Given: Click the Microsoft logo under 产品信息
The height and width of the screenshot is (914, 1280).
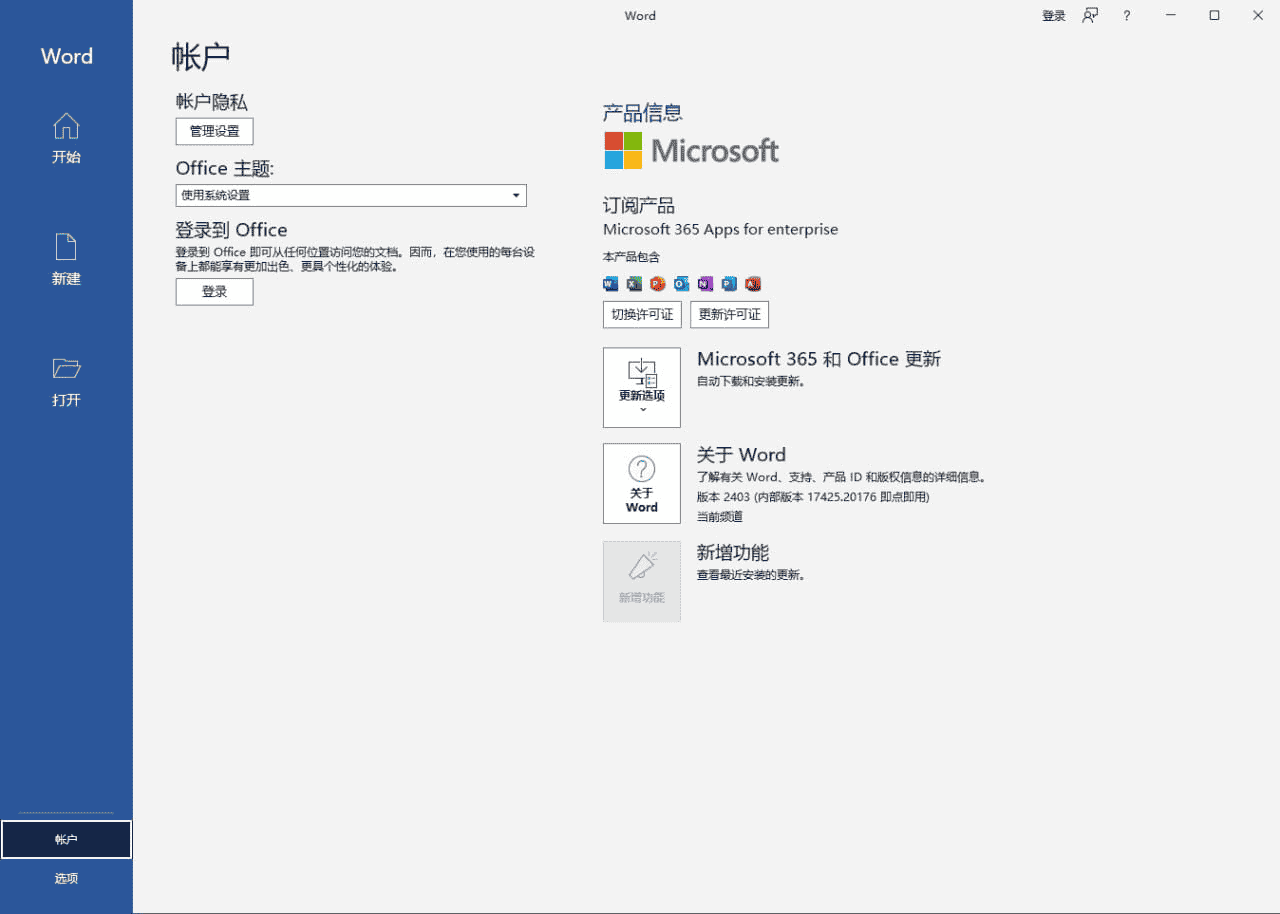Looking at the screenshot, I should coord(690,150).
